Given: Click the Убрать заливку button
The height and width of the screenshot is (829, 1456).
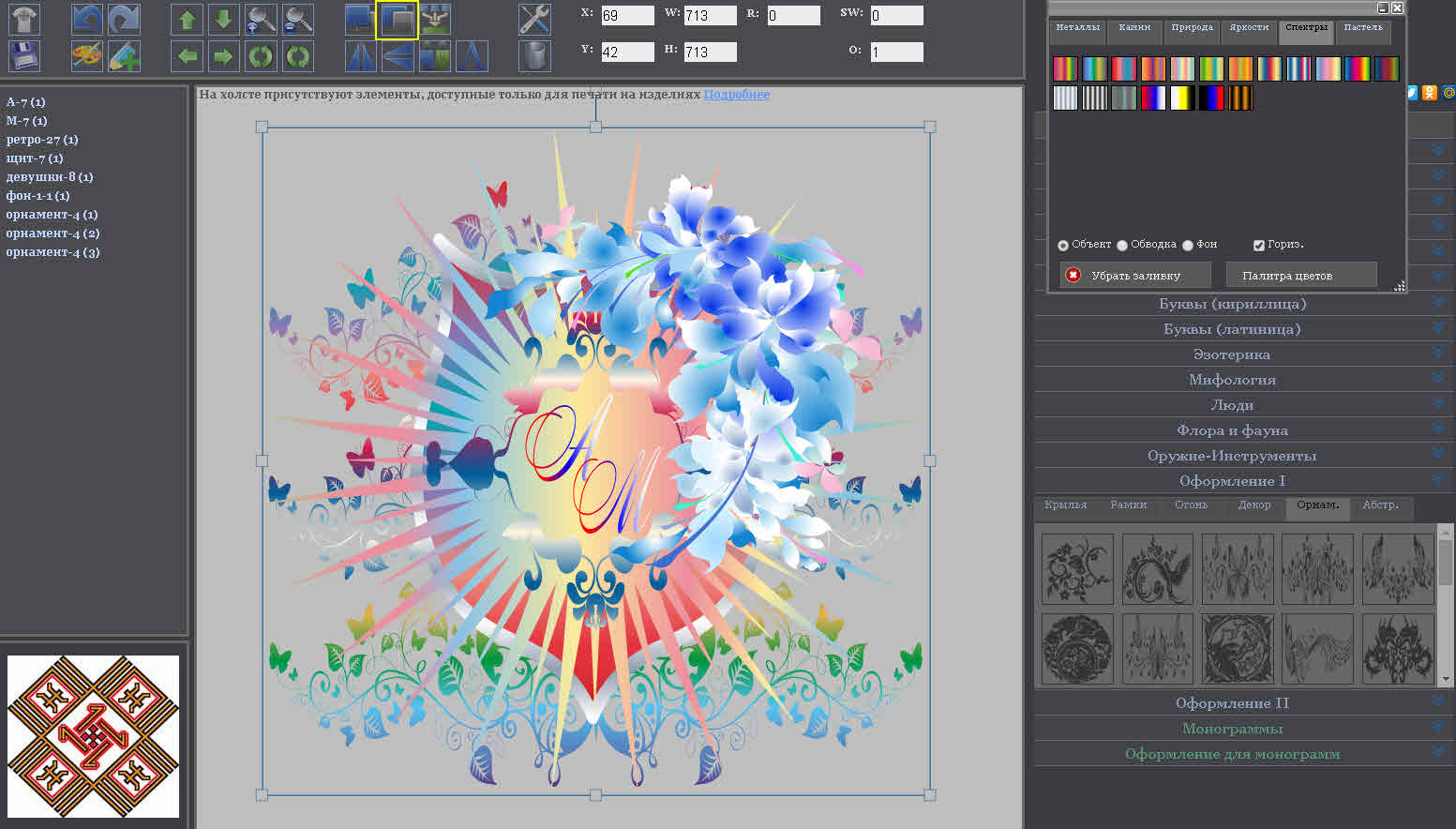Looking at the screenshot, I should tap(1135, 275).
